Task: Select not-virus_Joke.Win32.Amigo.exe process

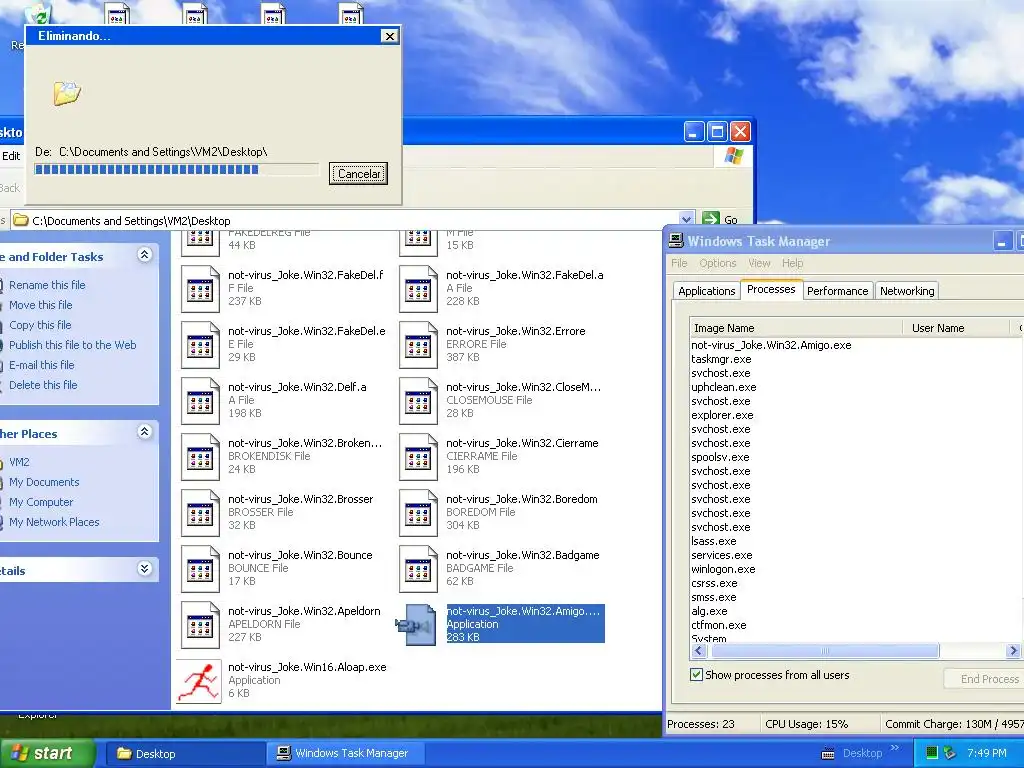Action: click(x=771, y=345)
